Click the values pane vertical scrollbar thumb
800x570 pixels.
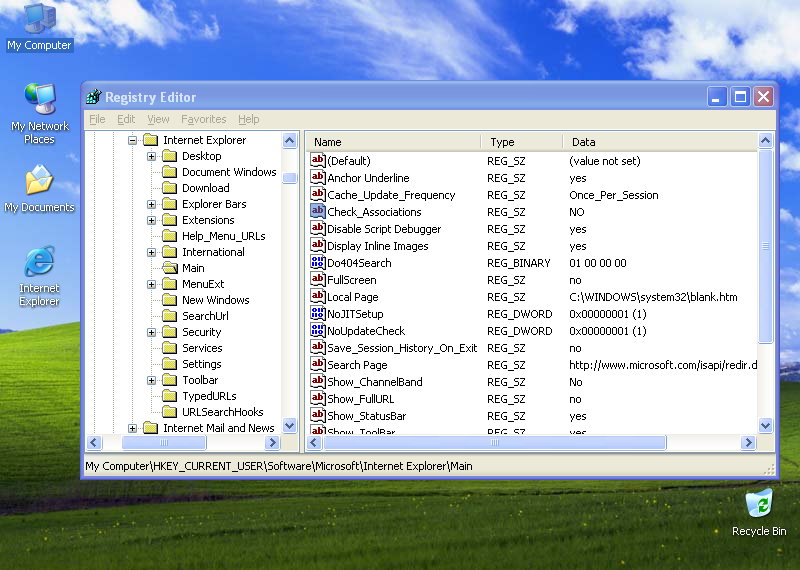(765, 246)
